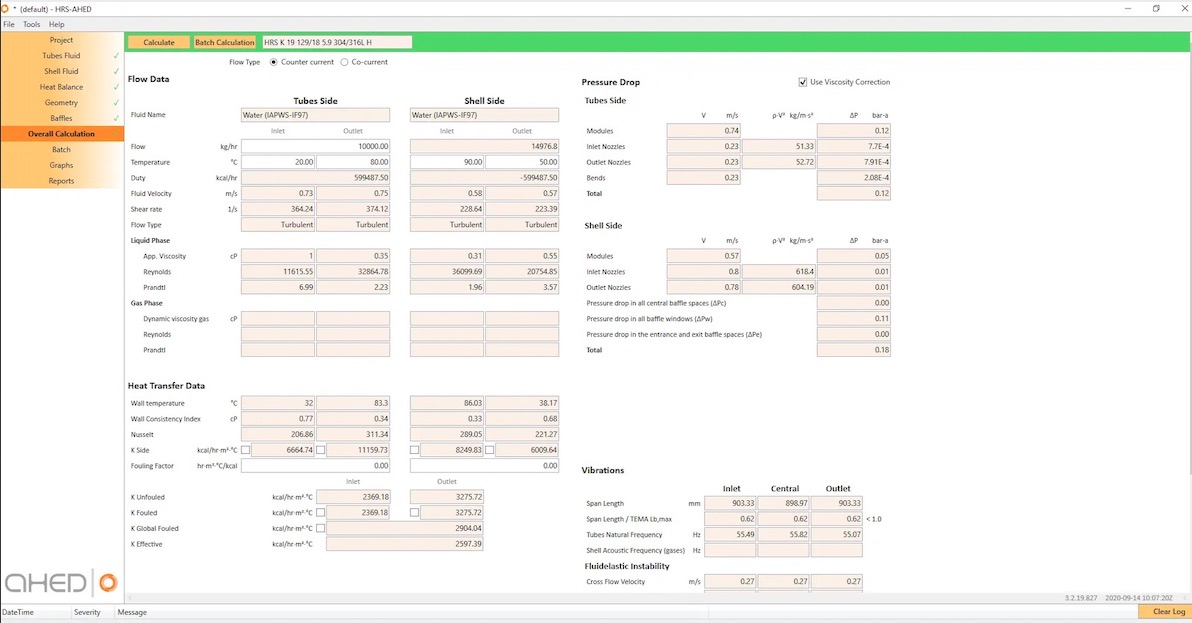
Task: Click K Effective value 2597.39
Action: (404, 544)
